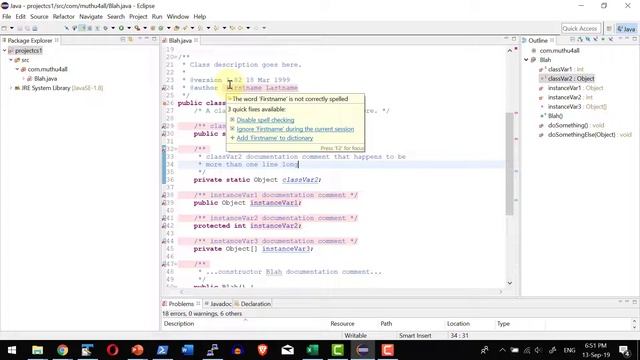Image resolution: width=640 pixels, height=360 pixels.
Task: Click the Description column header
Action: click(x=179, y=324)
